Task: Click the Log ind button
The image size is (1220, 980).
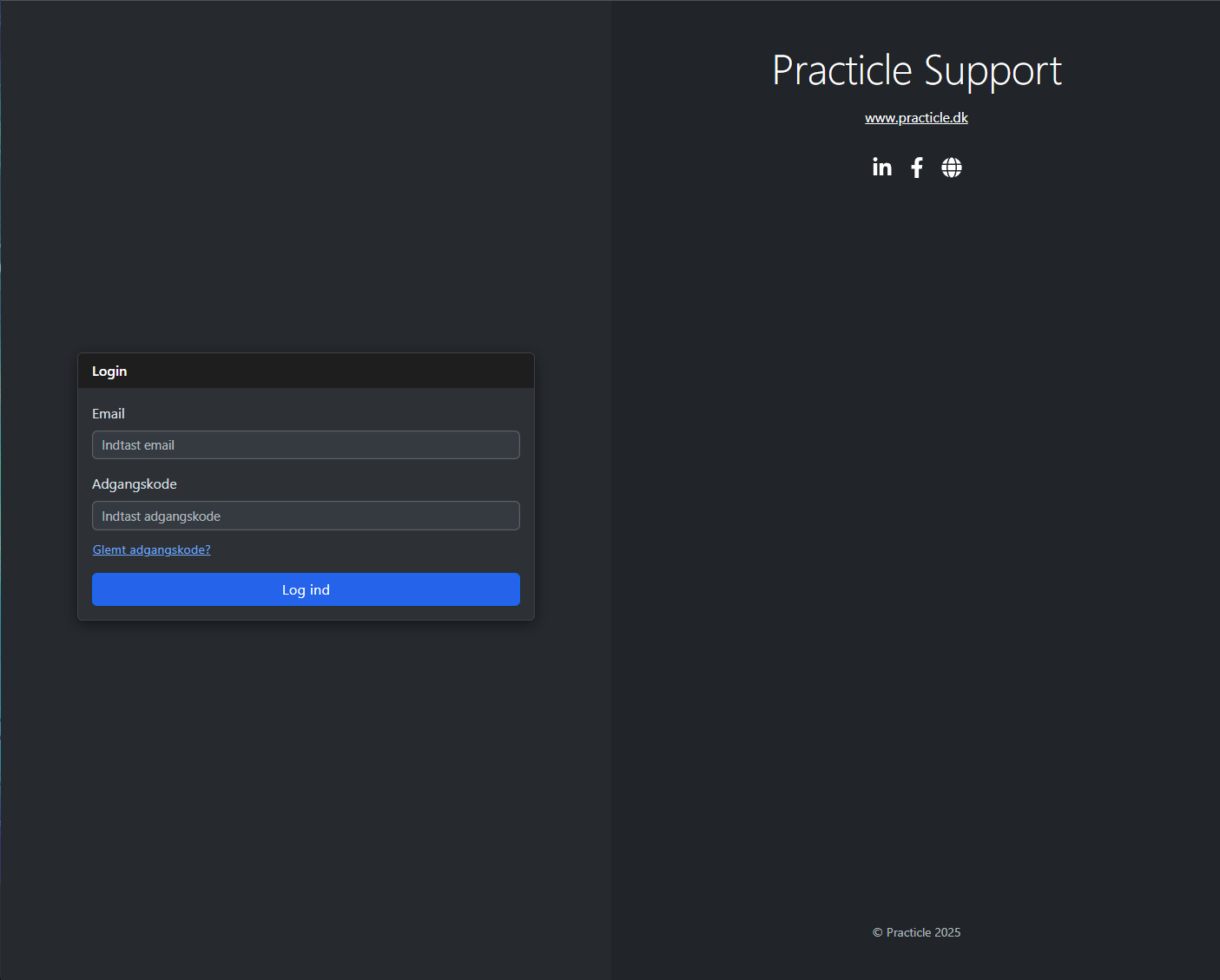Action: [x=306, y=589]
